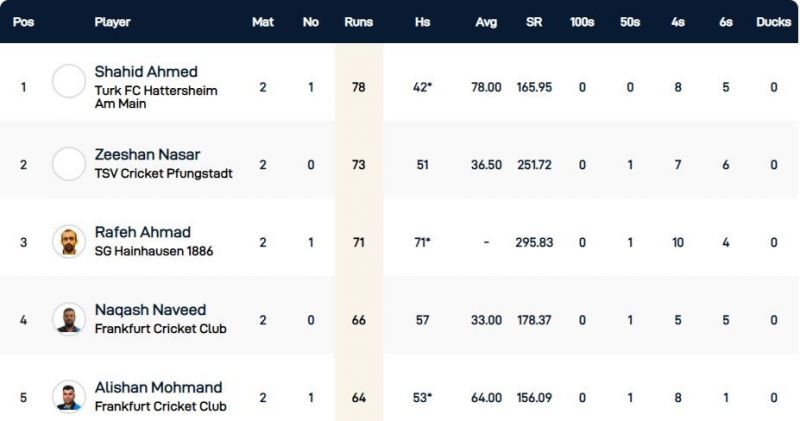Click SG Hainhausen 1886 team name
The image size is (800, 421).
click(x=154, y=251)
